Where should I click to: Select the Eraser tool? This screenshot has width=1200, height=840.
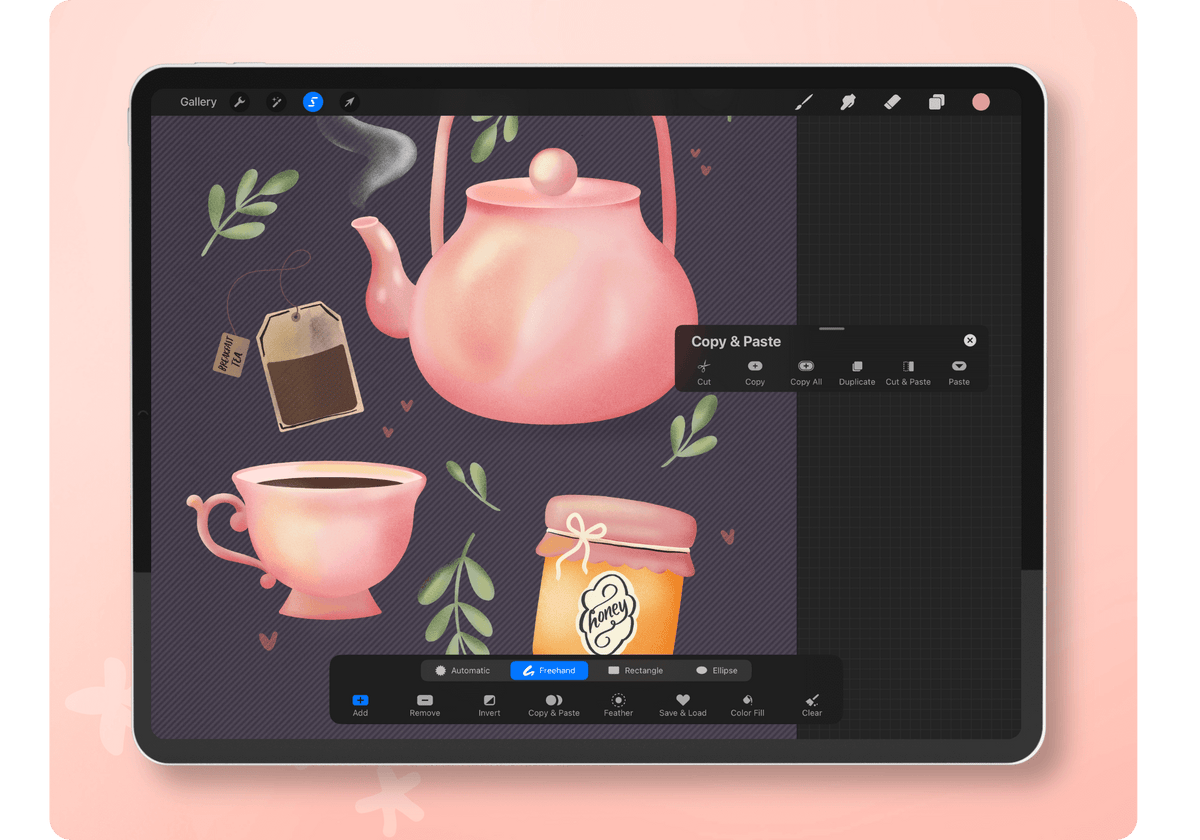[x=892, y=102]
